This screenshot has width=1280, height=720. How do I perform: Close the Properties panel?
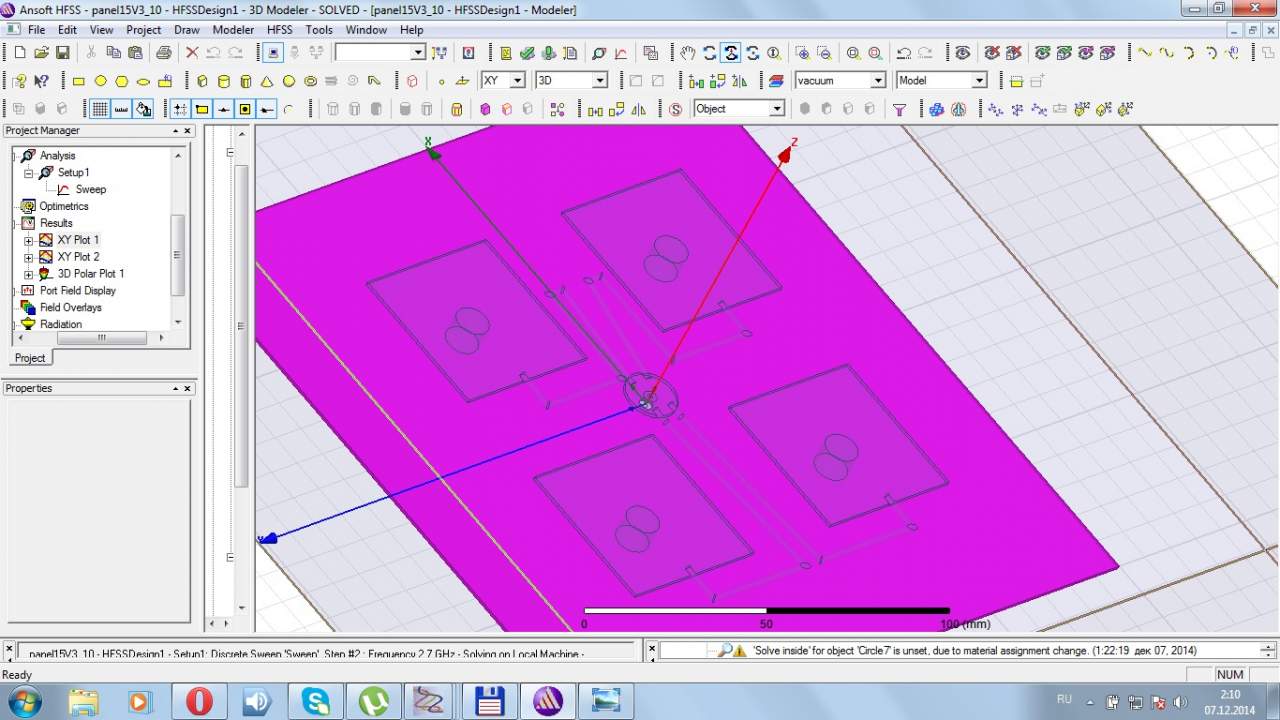coord(187,389)
